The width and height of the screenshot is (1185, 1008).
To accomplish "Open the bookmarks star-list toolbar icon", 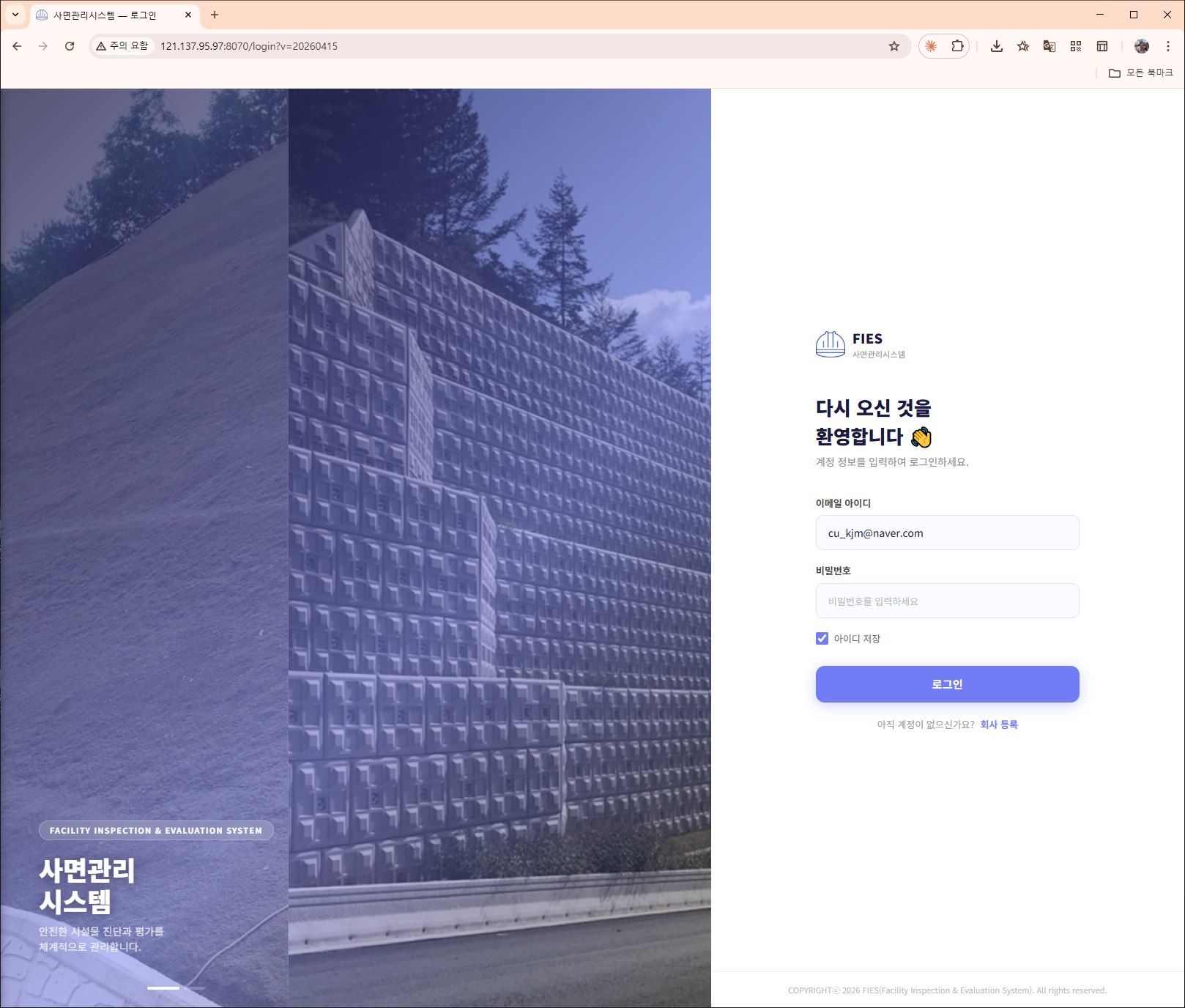I will 1023,46.
